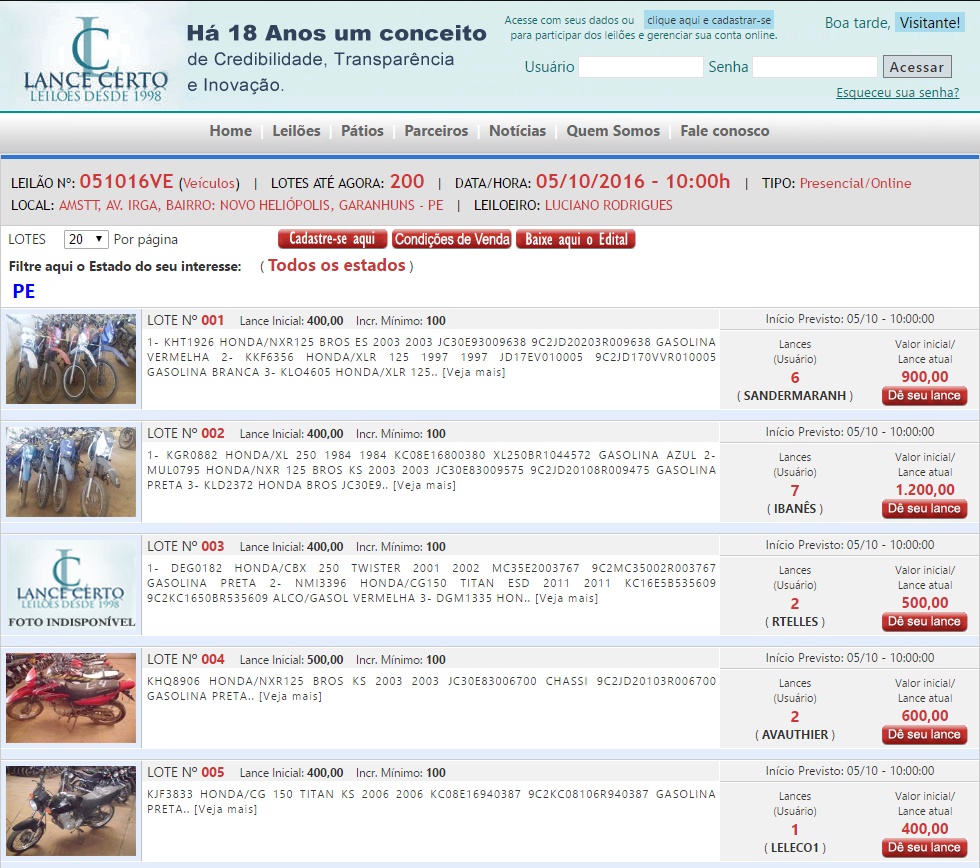Click bidder name IBANÊS
This screenshot has width=980, height=868.
coord(795,509)
